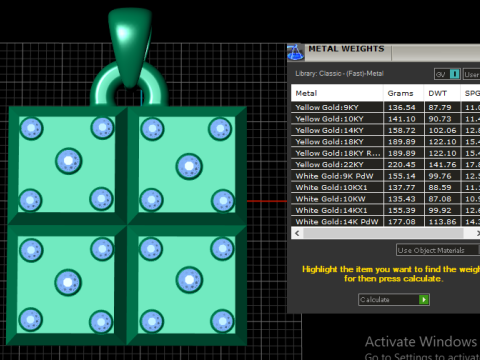This screenshot has height=360, width=480.
Task: Click the 90.73 DWT value
Action: click(440, 119)
